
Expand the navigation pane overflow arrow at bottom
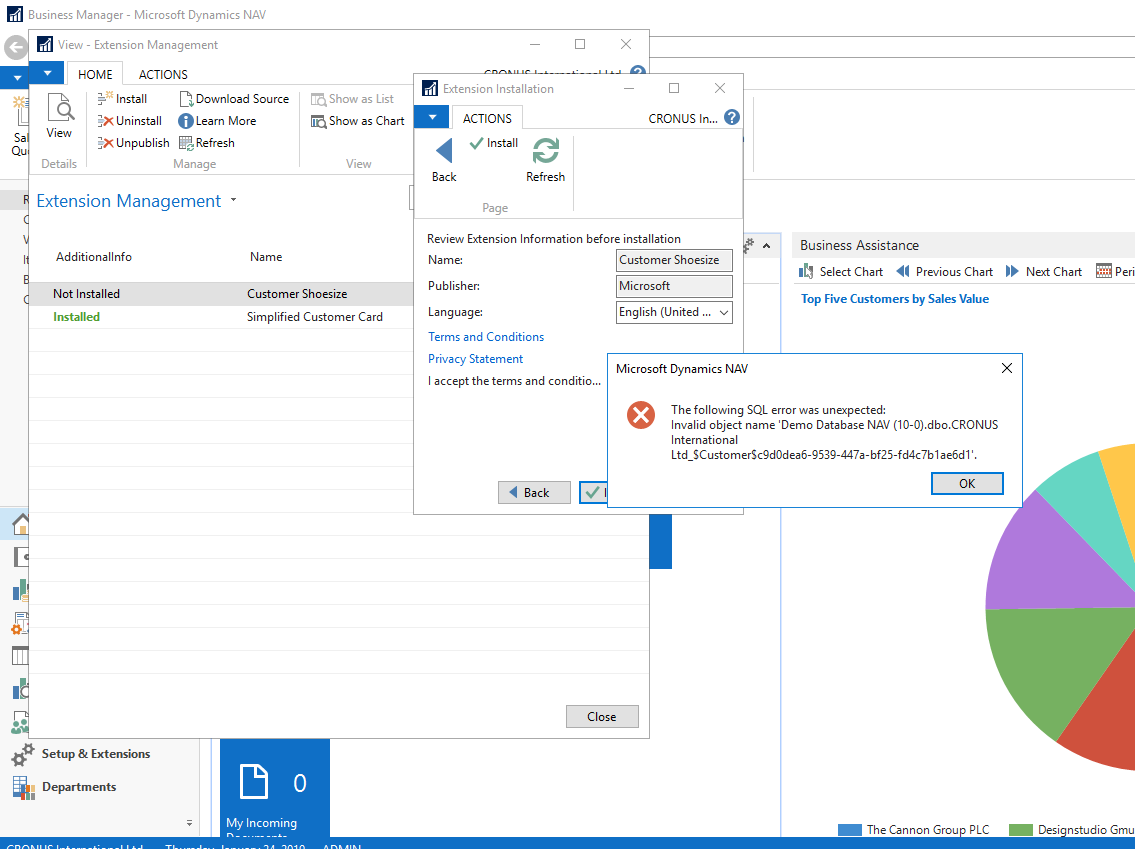tap(189, 823)
